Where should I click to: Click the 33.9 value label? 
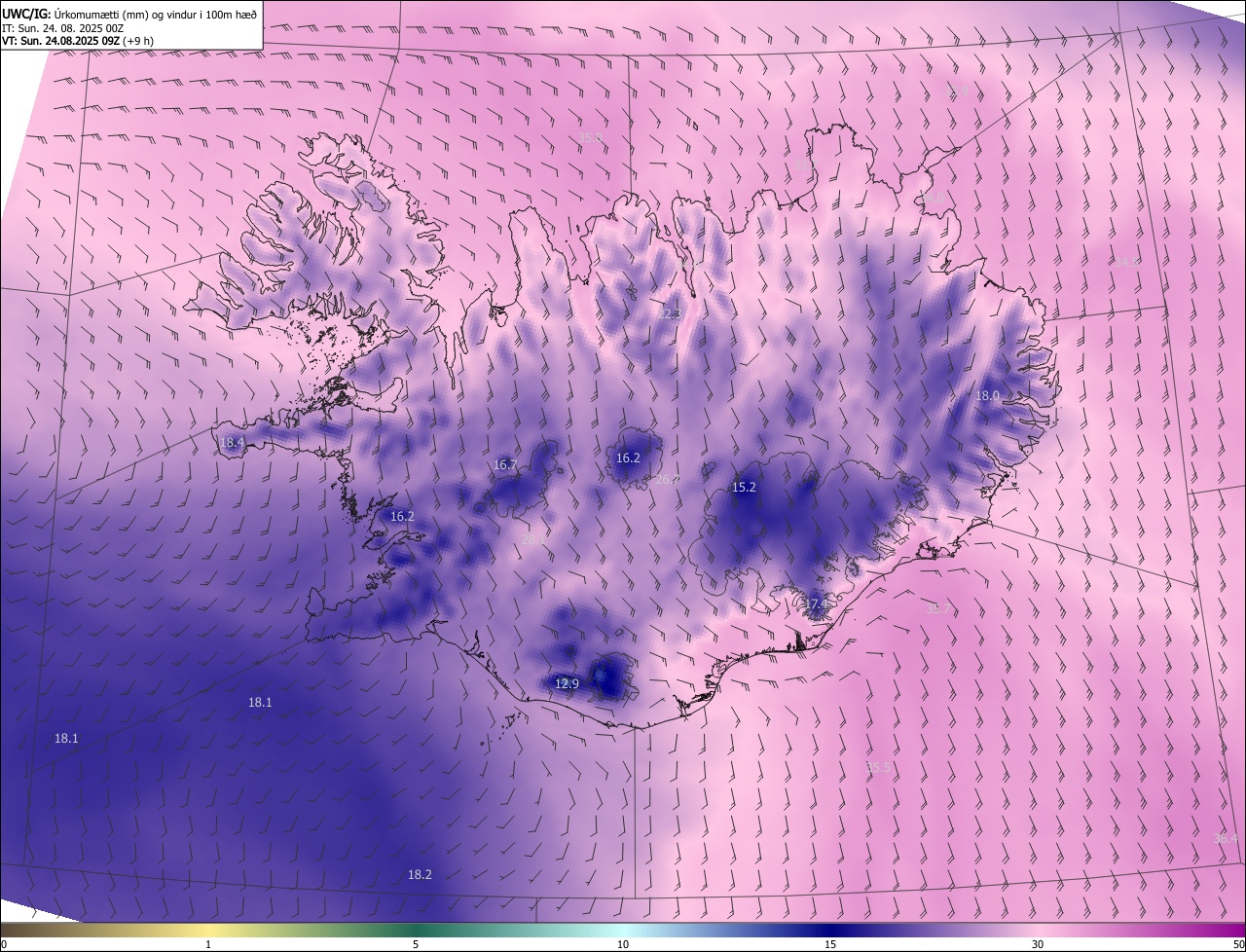[x=957, y=92]
